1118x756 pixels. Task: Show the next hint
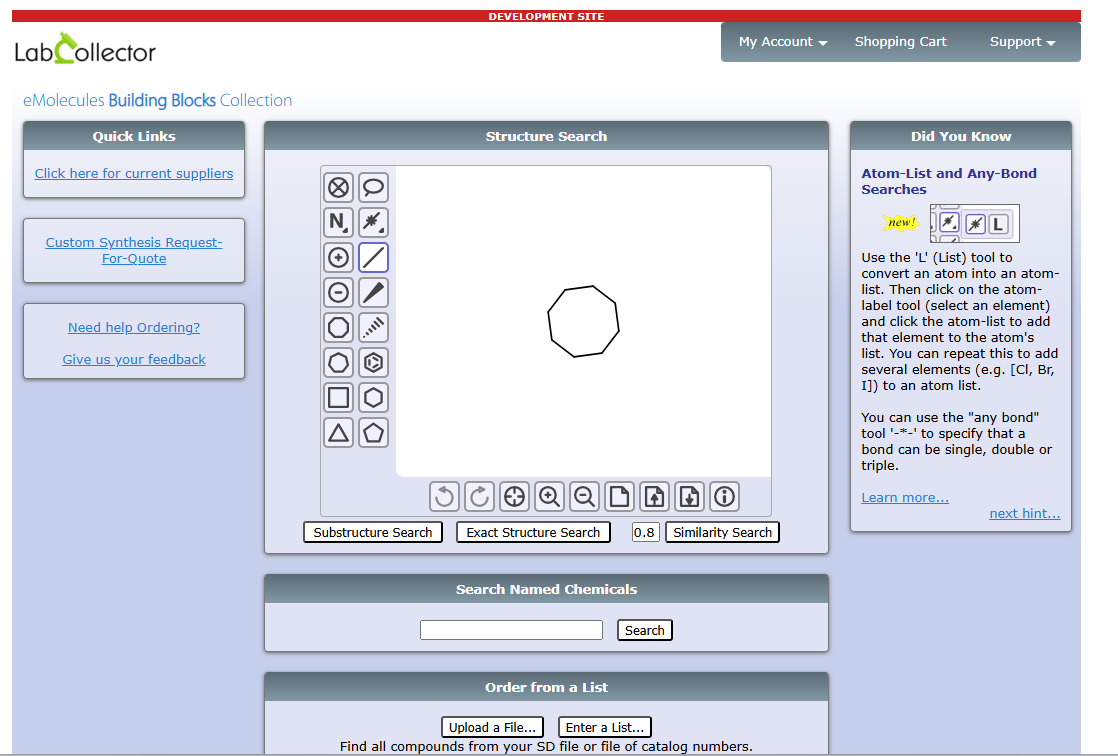point(1025,514)
